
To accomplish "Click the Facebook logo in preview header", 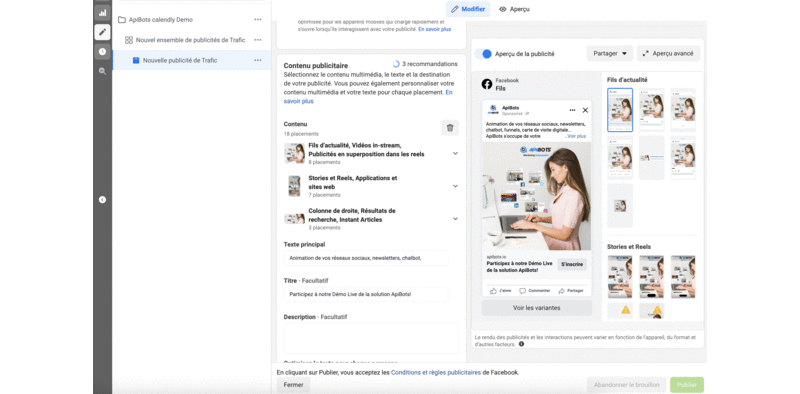I will [487, 84].
